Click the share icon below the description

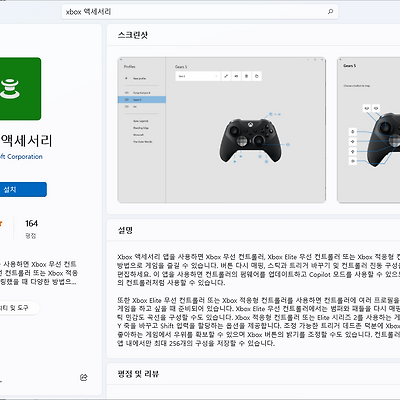tap(84, 377)
